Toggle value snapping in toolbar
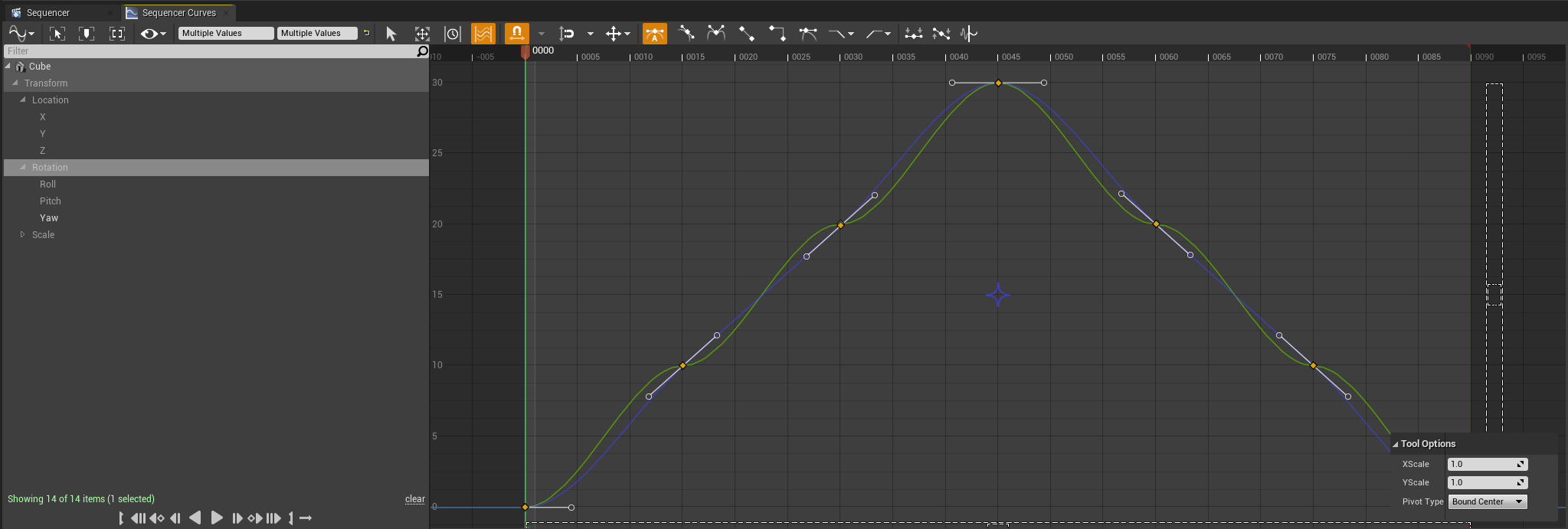The image size is (1568, 529). pyautogui.click(x=567, y=34)
